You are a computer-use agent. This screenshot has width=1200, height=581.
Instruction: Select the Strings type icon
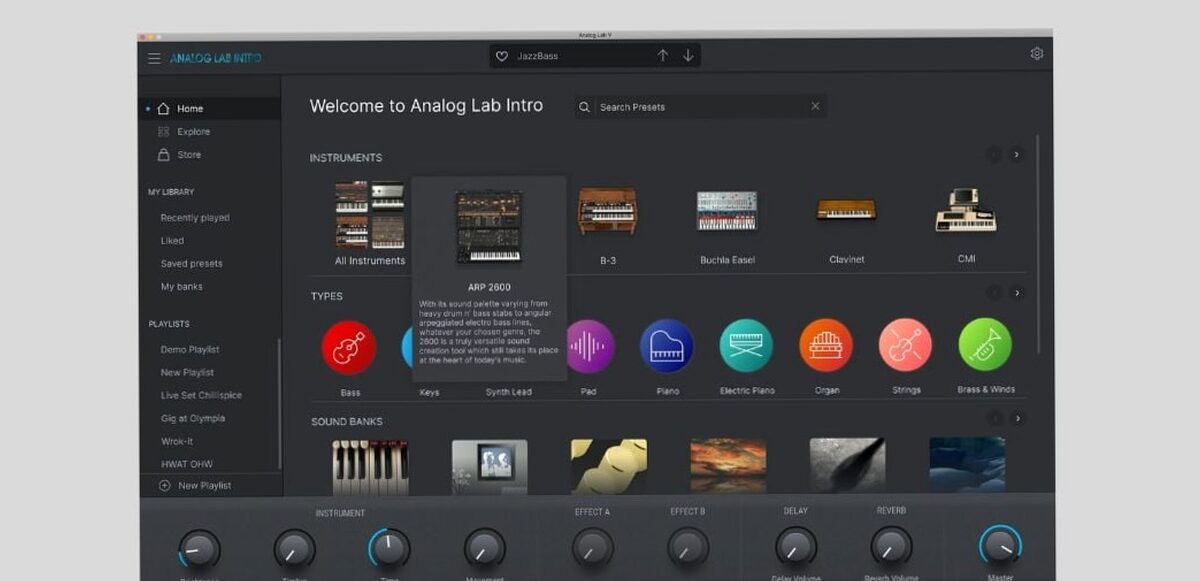(x=905, y=345)
